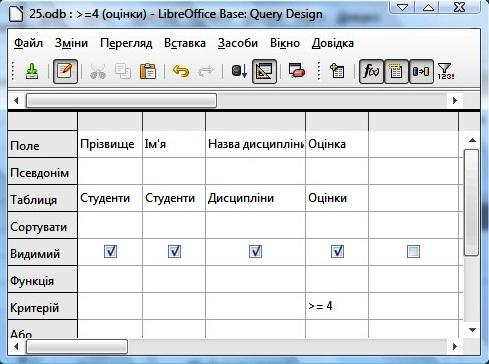The height and width of the screenshot is (364, 489).
Task: Click the >= 4 criterion cell
Action: click(x=337, y=306)
